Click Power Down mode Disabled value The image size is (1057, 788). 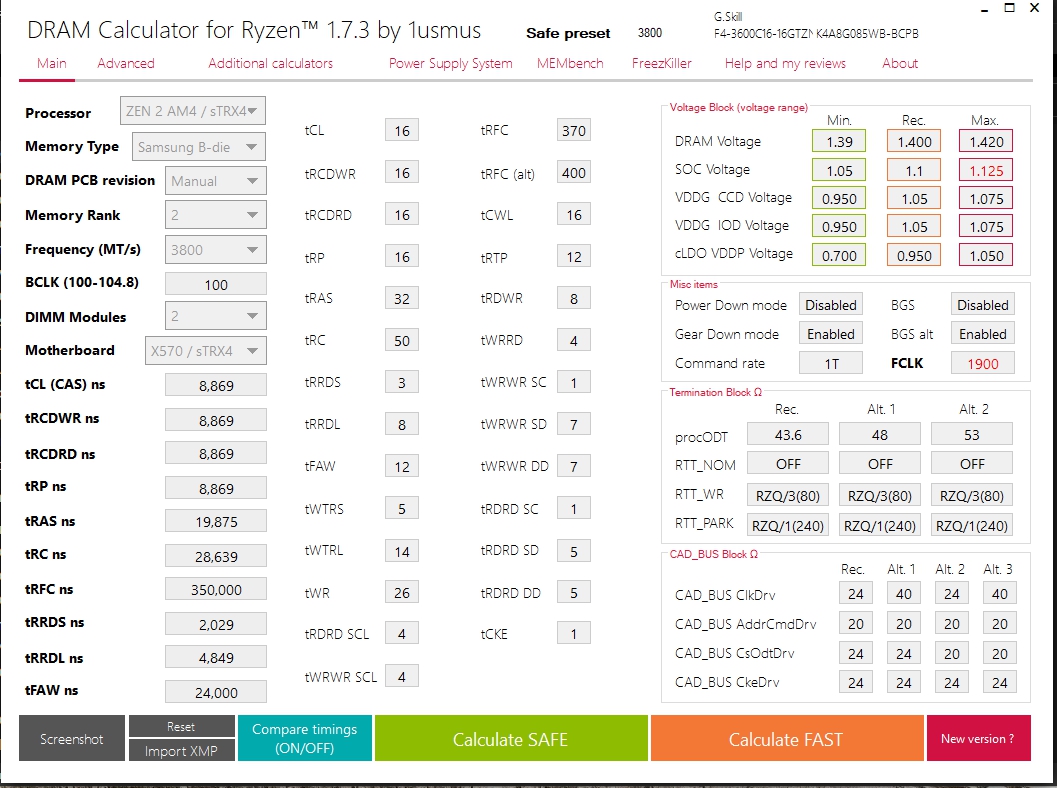coord(830,305)
